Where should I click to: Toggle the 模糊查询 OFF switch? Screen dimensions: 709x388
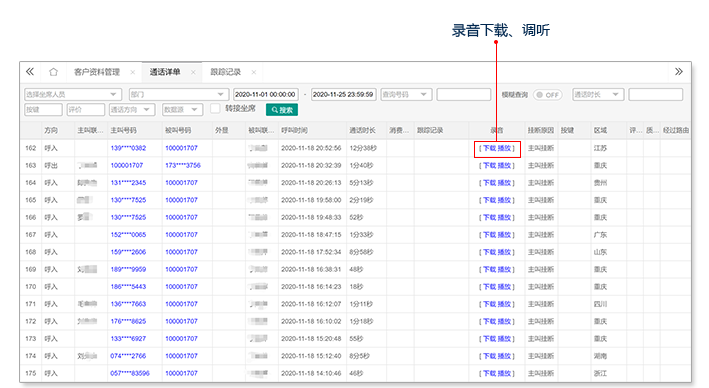pos(548,95)
